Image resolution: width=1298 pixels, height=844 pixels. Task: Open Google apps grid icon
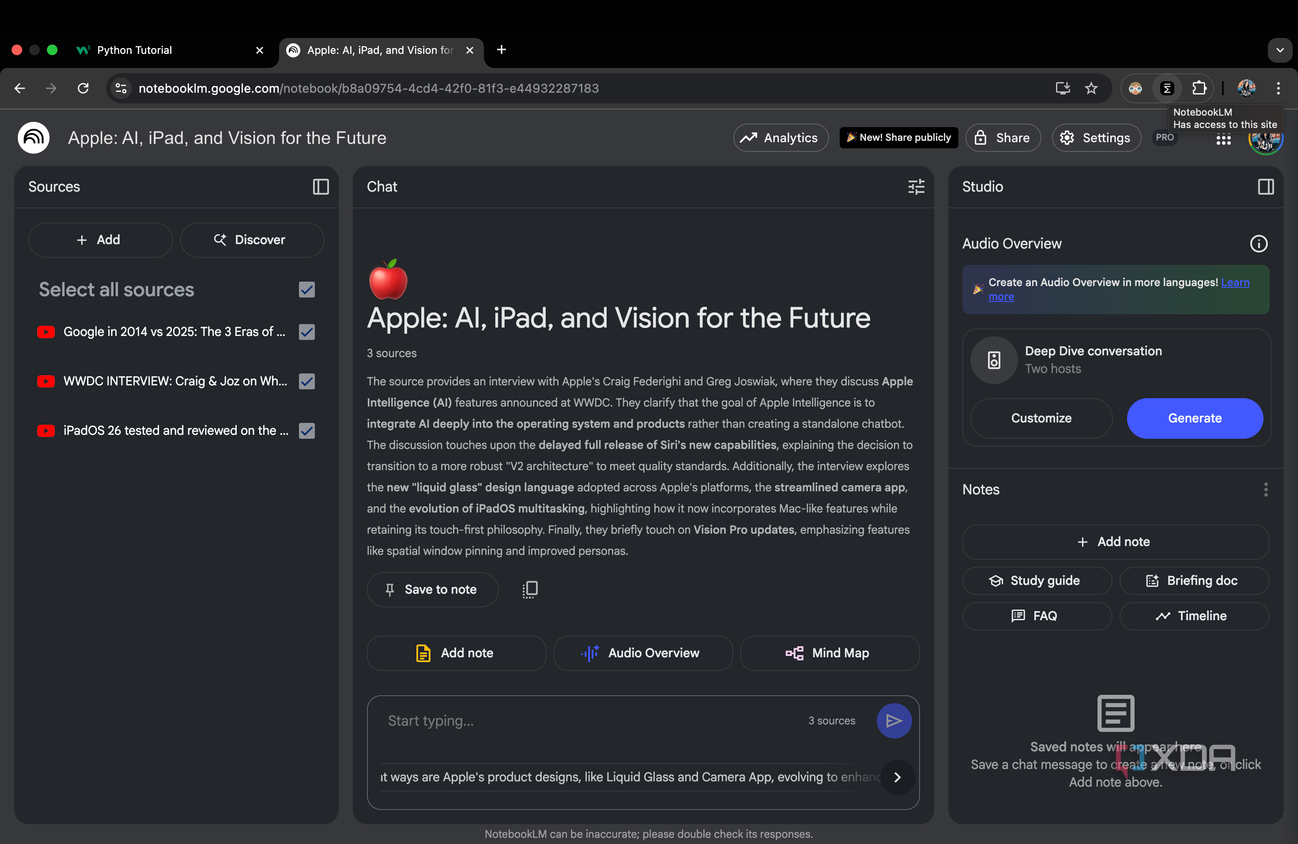click(x=1223, y=139)
